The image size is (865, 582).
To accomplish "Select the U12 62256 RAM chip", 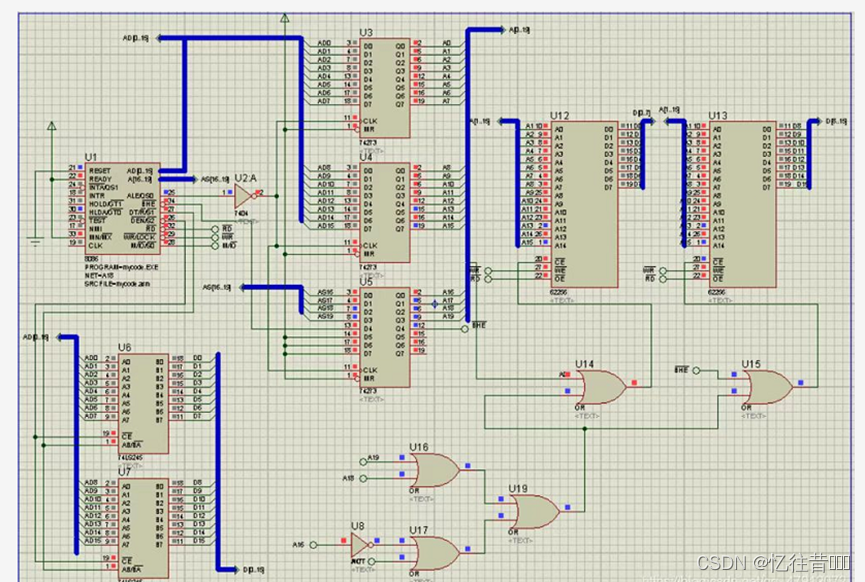I will 584,204.
